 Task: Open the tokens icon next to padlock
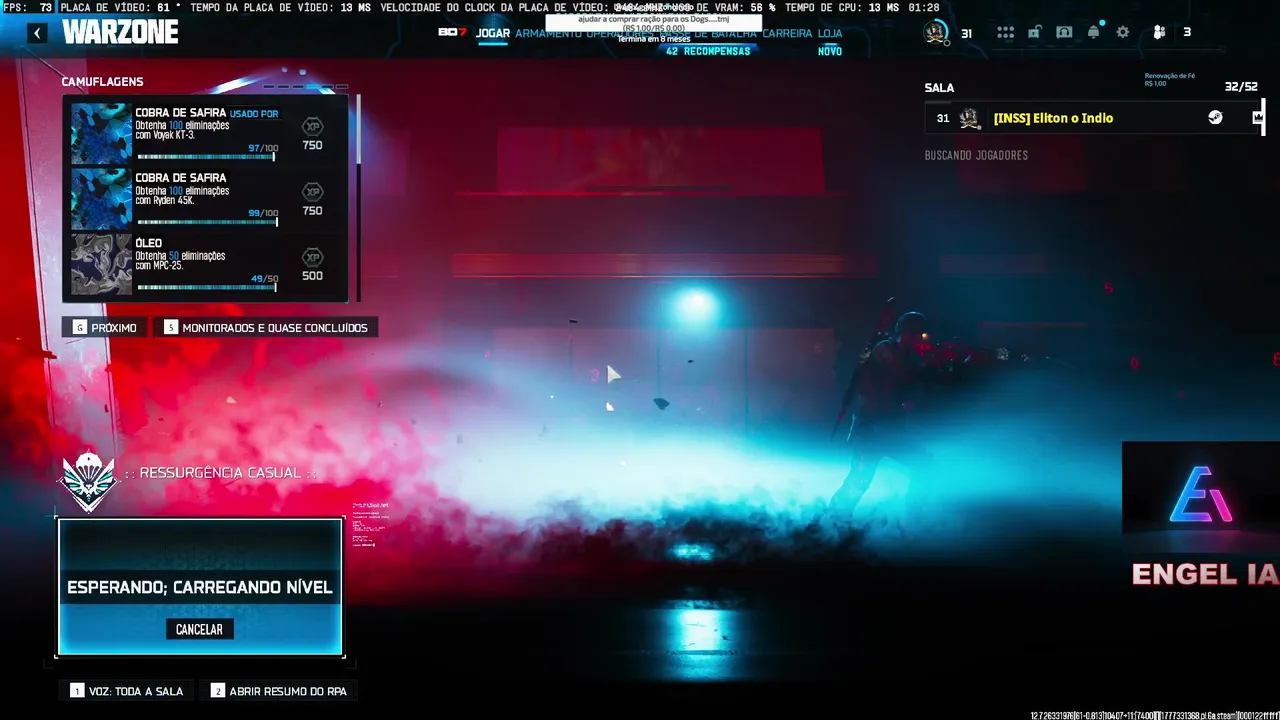tap(1064, 32)
